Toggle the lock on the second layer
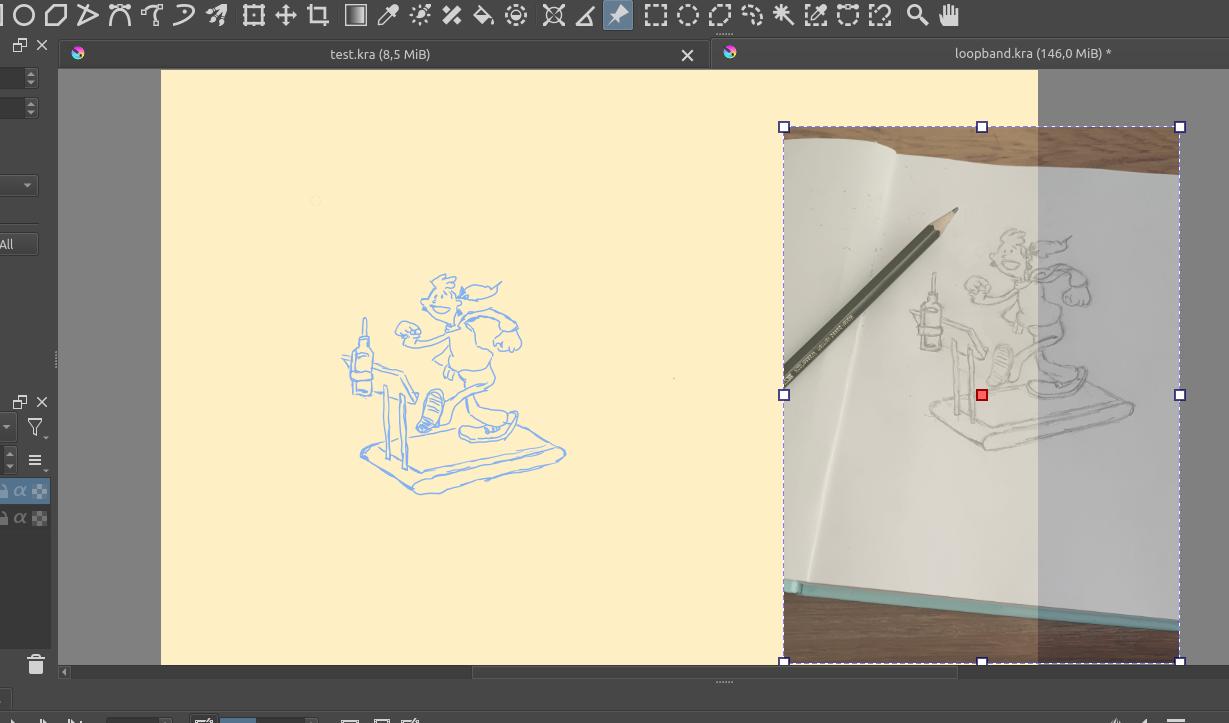Image resolution: width=1229 pixels, height=723 pixels. point(4,518)
